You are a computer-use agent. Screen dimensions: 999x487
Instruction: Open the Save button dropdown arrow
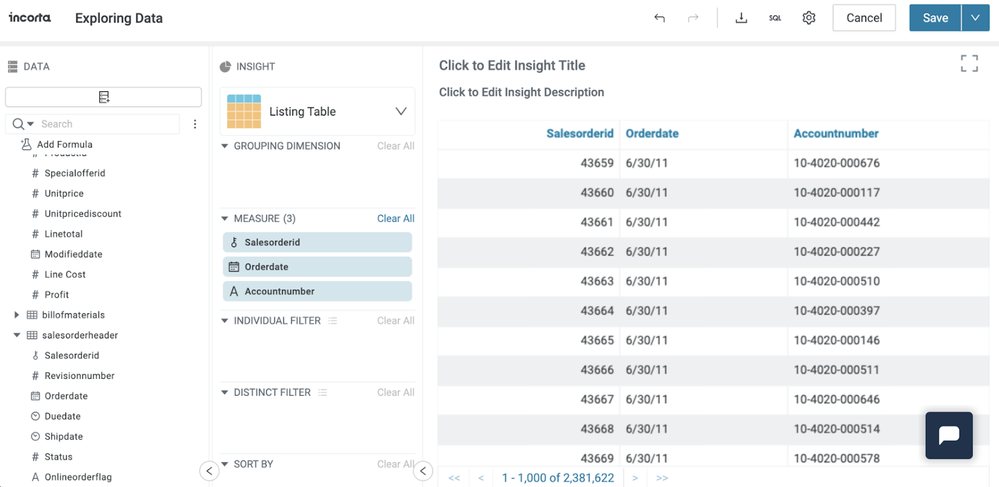coord(975,18)
